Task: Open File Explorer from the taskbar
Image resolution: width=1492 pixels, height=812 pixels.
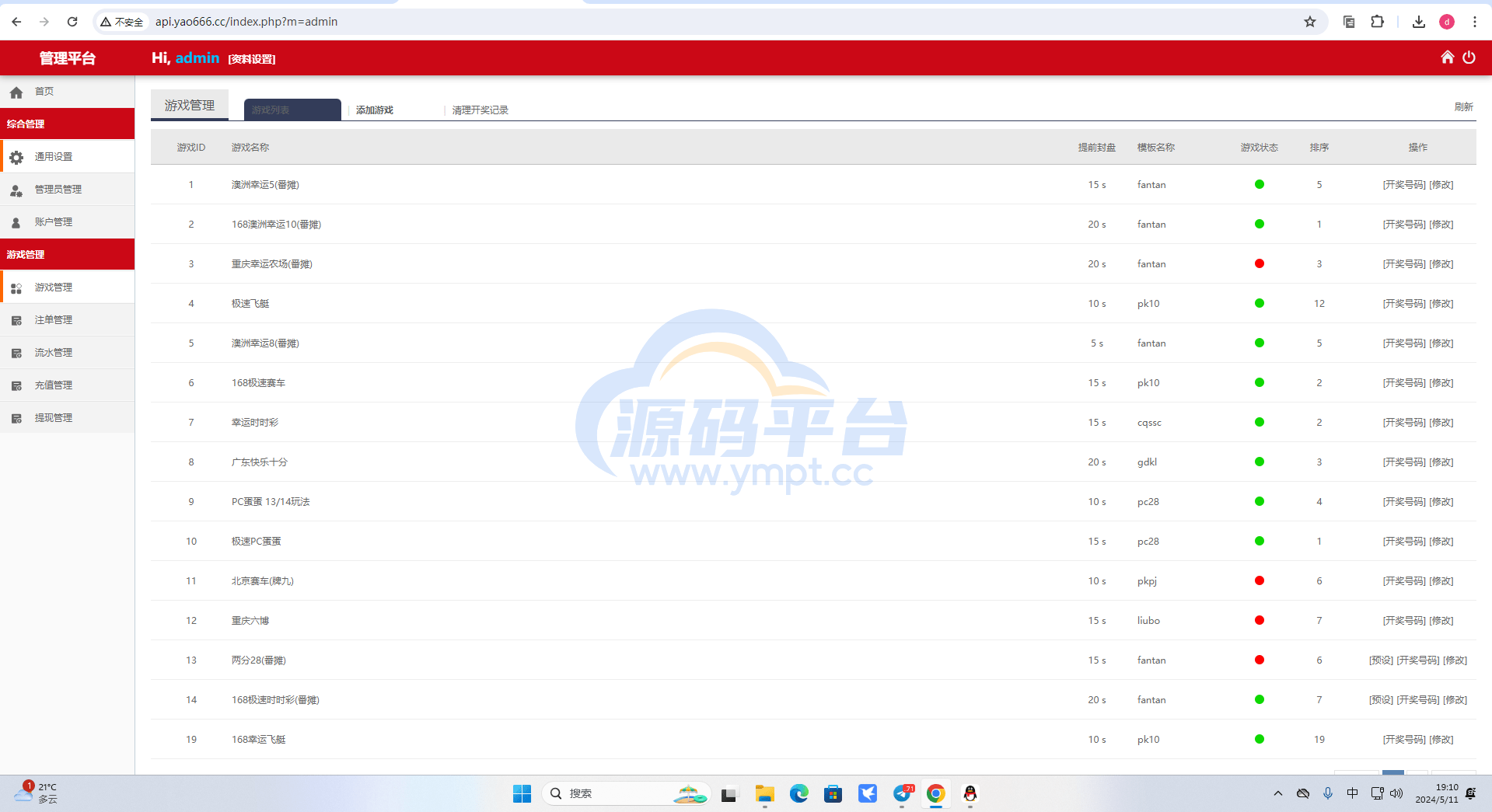Action: [764, 793]
